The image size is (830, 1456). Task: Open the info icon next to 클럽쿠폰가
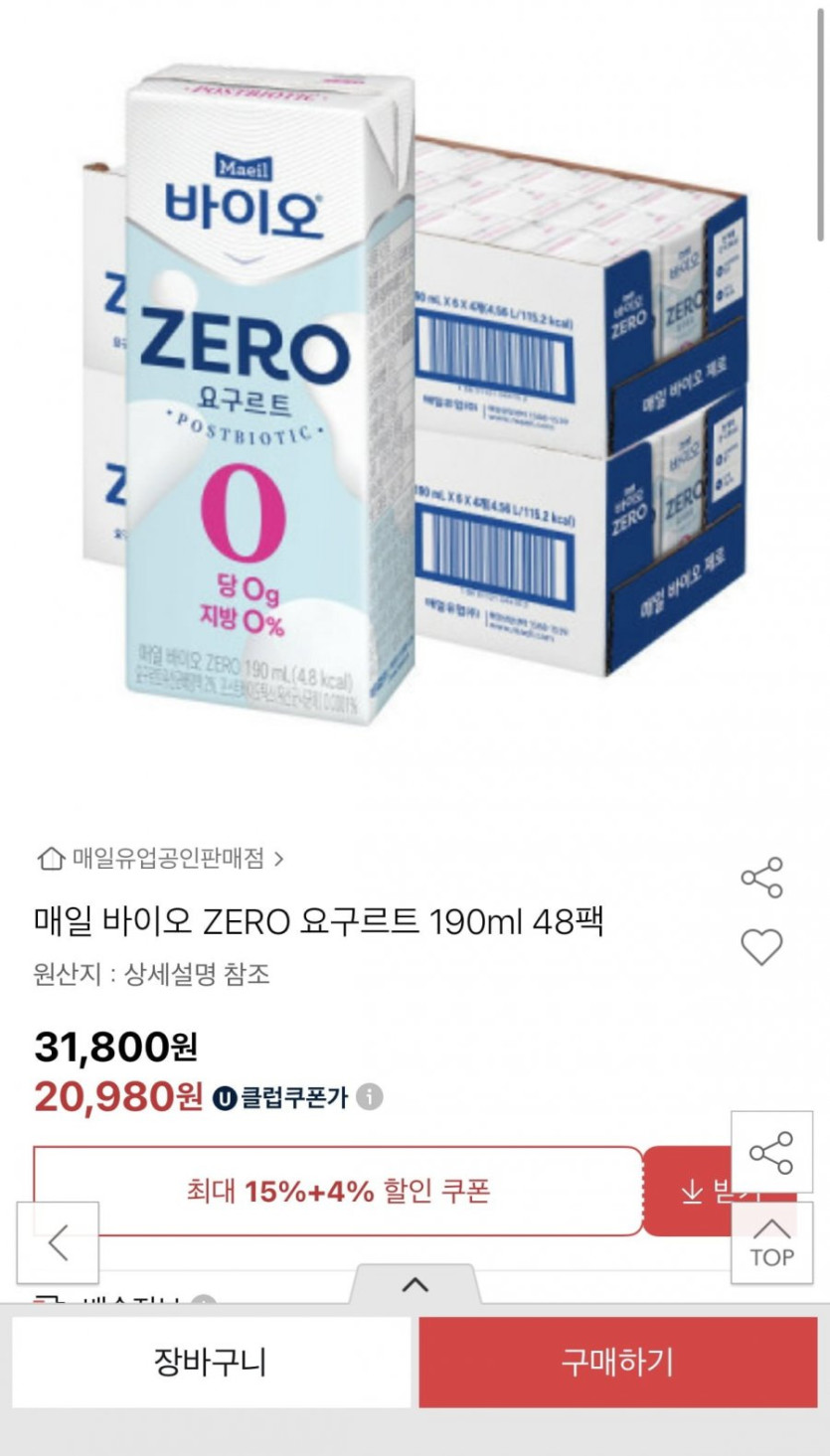(370, 1097)
